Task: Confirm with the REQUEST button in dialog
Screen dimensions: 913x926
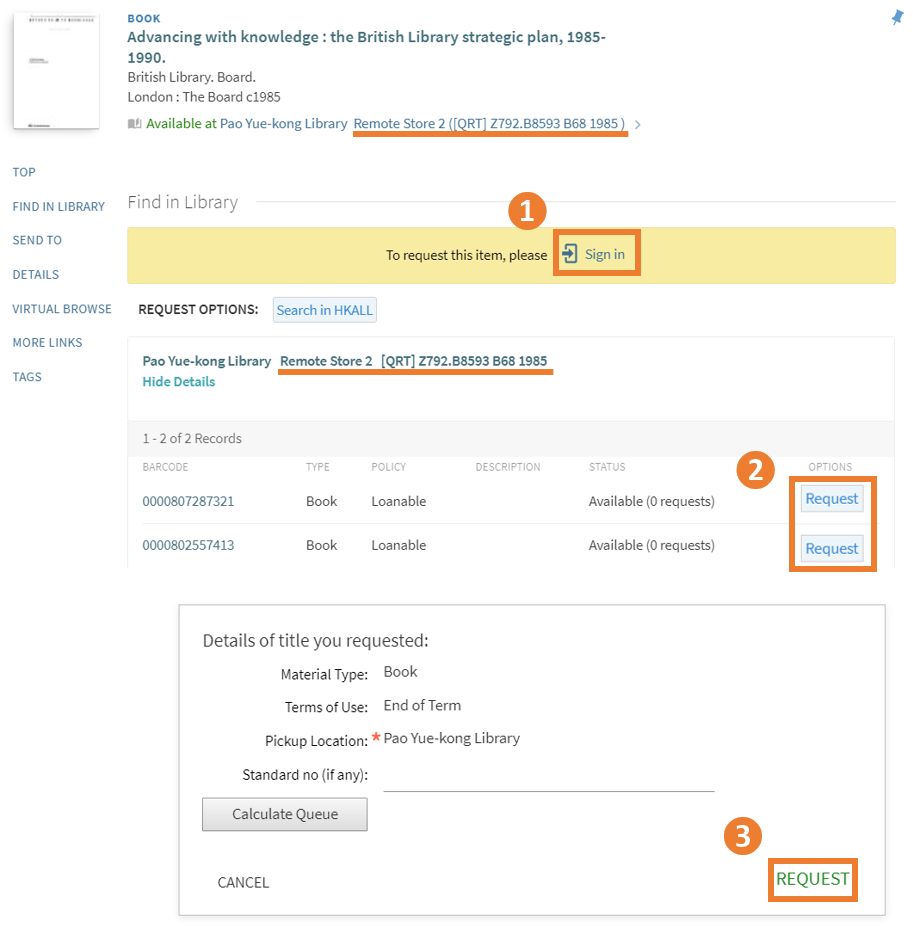Action: tap(812, 879)
